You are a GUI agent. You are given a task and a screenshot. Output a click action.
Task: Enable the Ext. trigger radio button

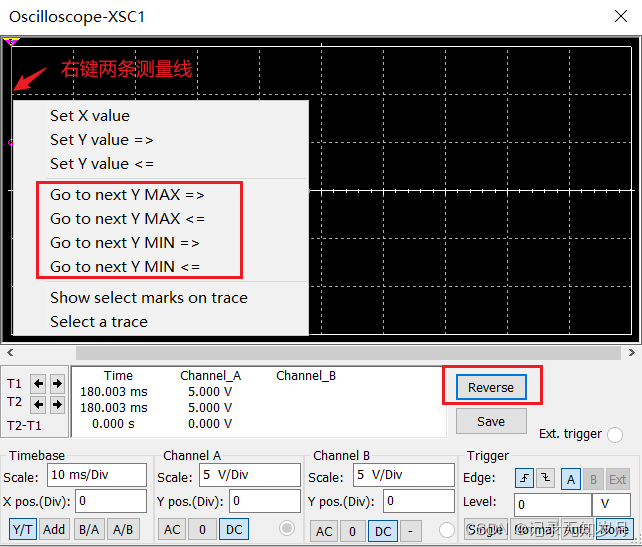(x=615, y=434)
